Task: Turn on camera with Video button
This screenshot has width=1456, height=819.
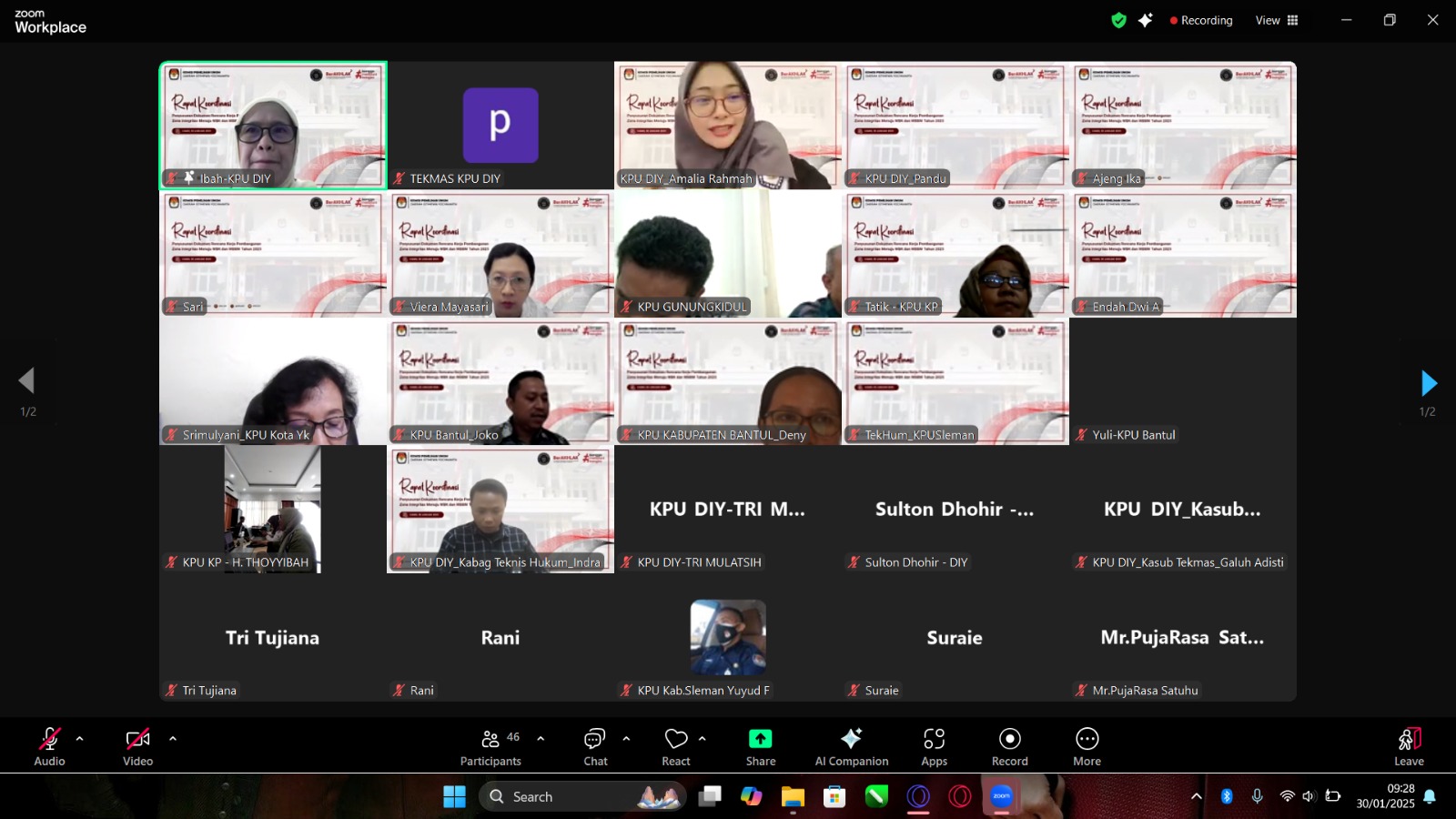Action: tap(137, 746)
